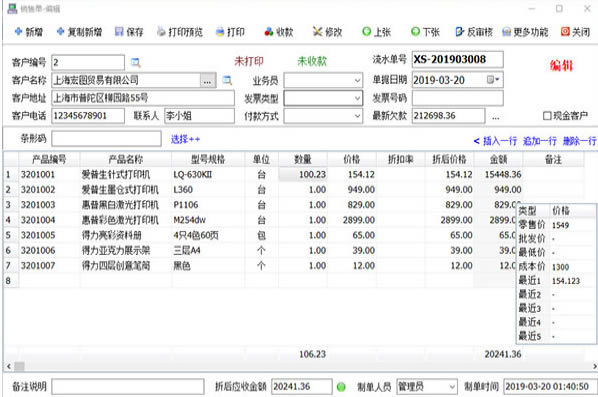Screen dimensions: 598x397
Task: Click 反审核 un-audit menu item
Action: (x=474, y=32)
